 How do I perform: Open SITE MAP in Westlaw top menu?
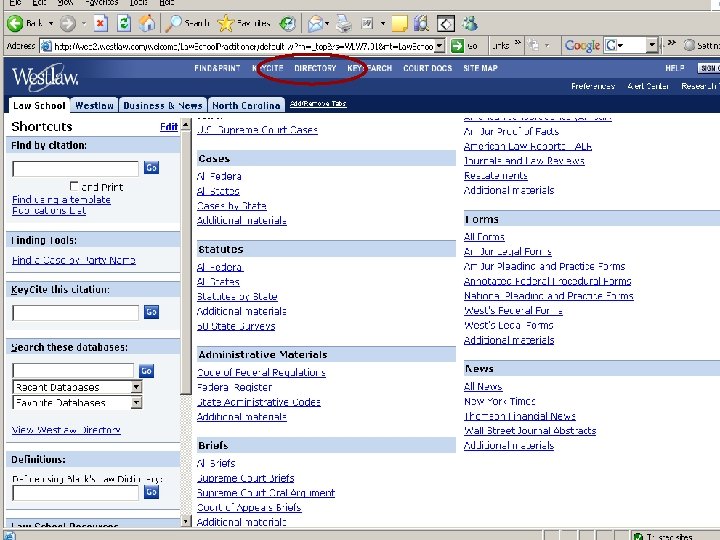point(480,68)
